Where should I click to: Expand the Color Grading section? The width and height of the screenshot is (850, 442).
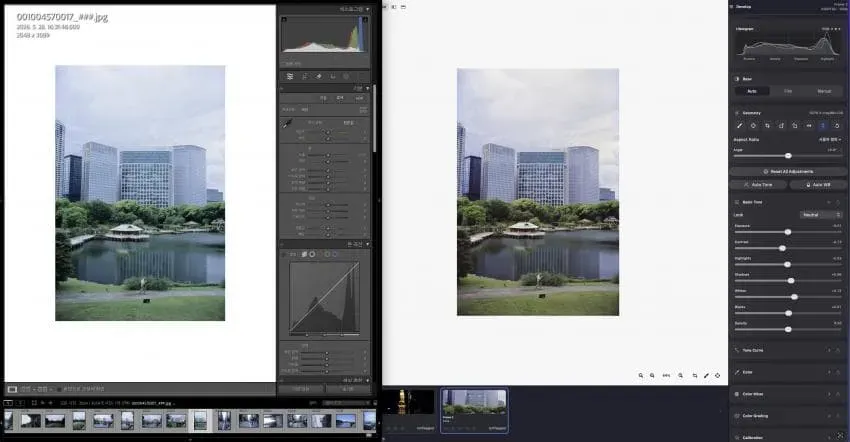(x=829, y=416)
